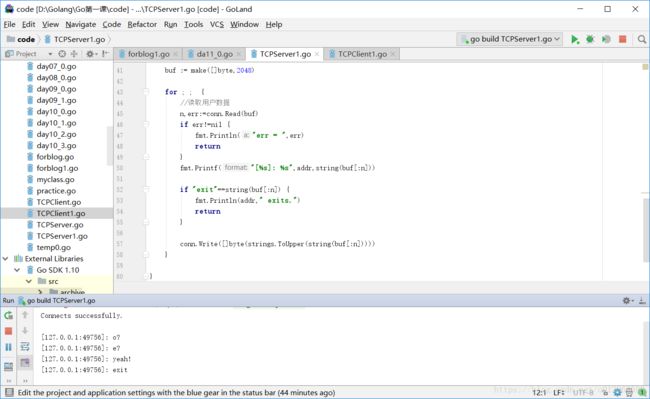The height and width of the screenshot is (399, 650).
Task: Toggle scroll to end of console
Action: (x=25, y=363)
